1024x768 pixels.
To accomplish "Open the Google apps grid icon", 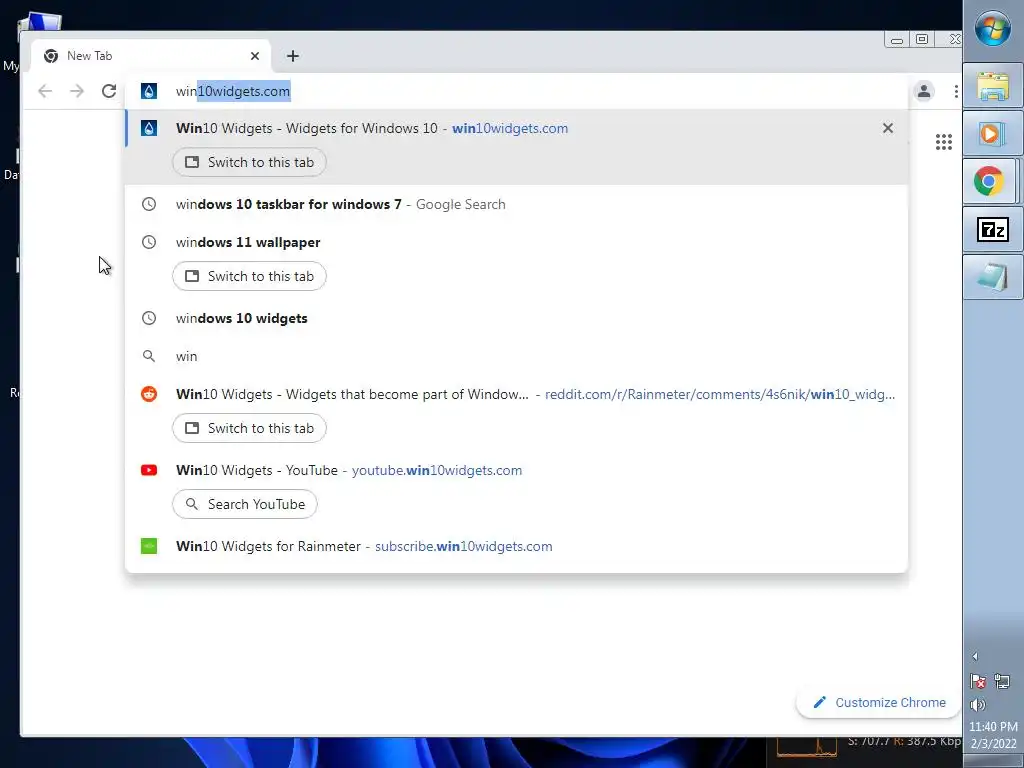I will tap(944, 142).
